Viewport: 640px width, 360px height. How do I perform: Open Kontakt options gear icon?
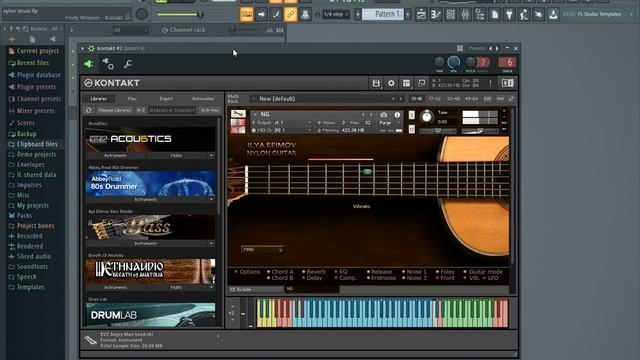(x=391, y=83)
